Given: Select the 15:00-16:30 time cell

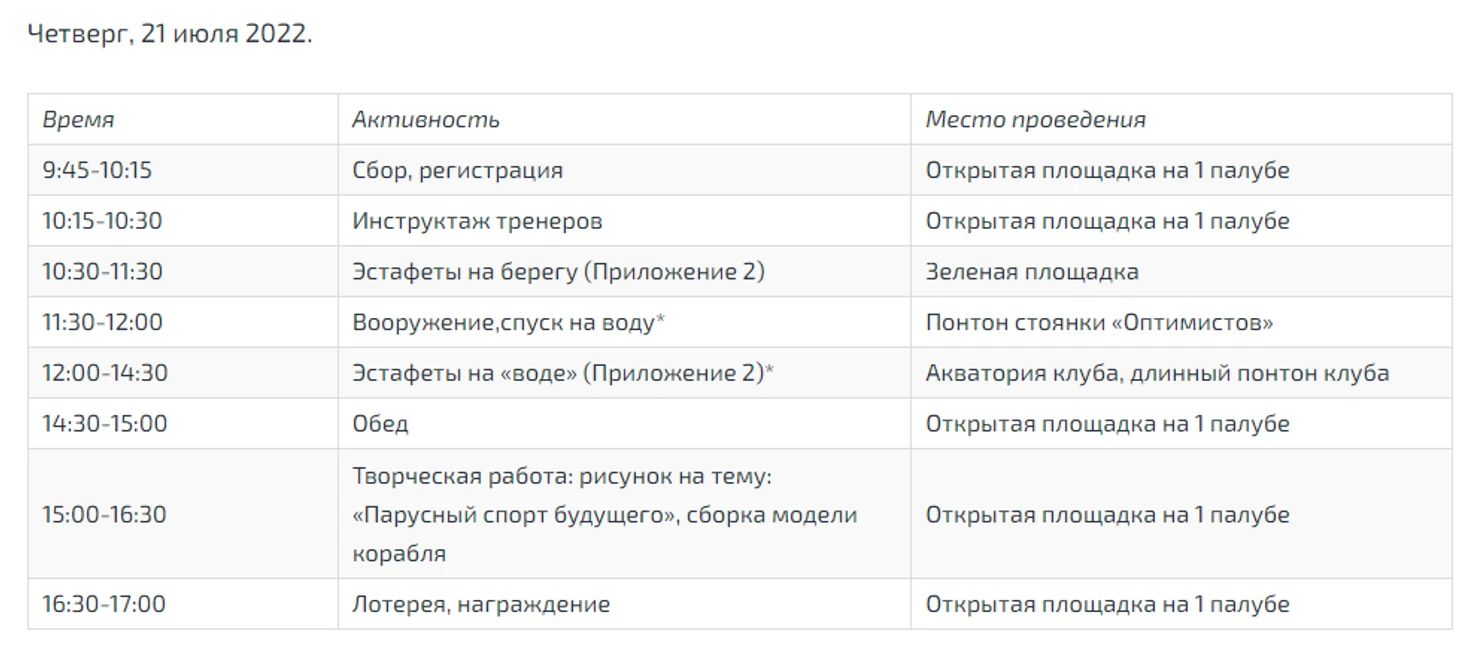Looking at the screenshot, I should pos(104,515).
